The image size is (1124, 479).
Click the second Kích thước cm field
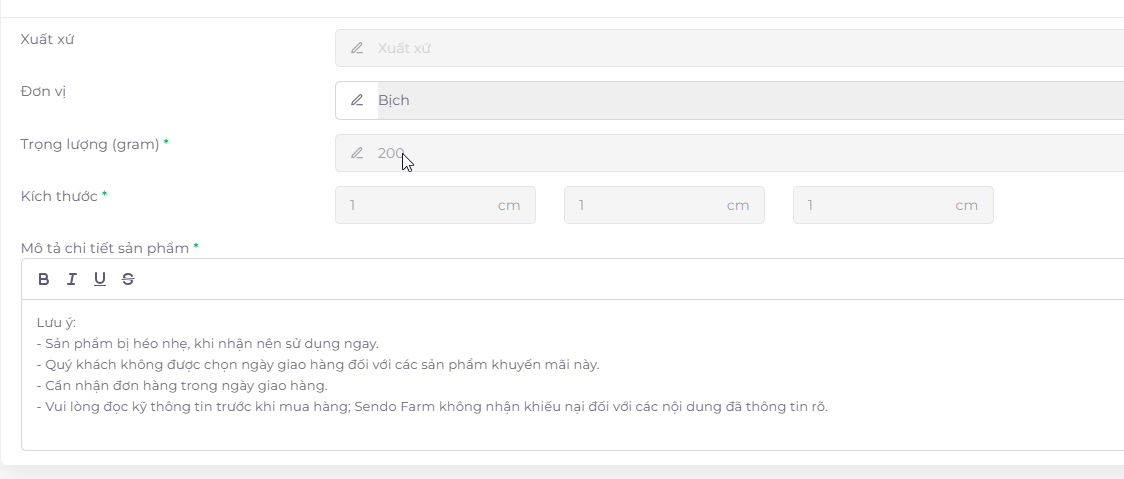[664, 205]
